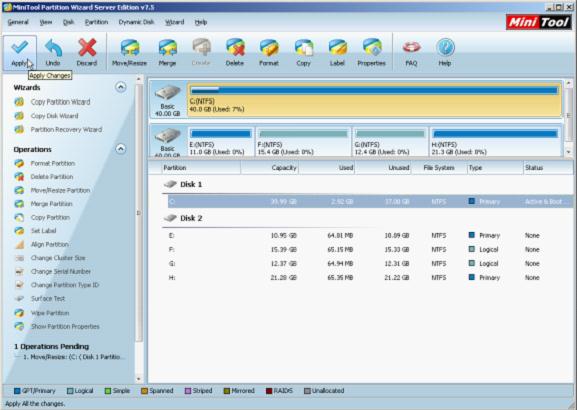Choose Change Partition Type ID operation
The image size is (577, 410).
coord(65,285)
